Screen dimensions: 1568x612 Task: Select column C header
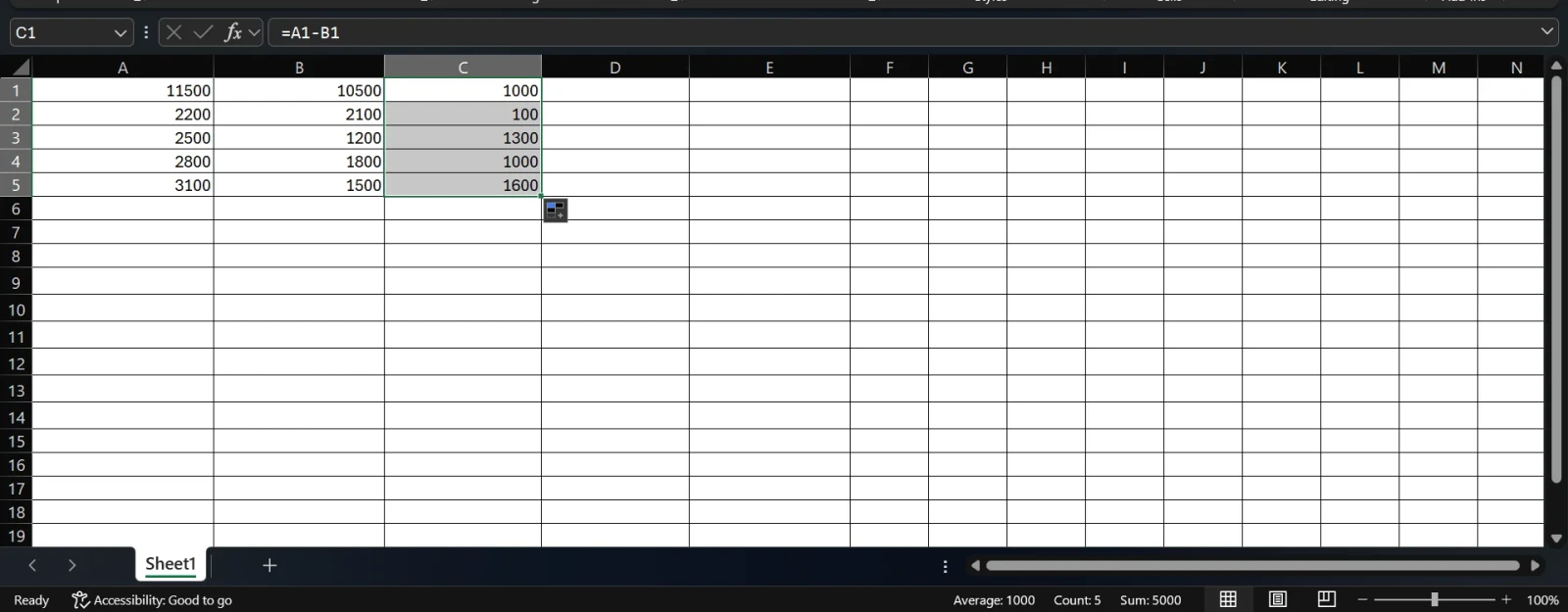463,68
